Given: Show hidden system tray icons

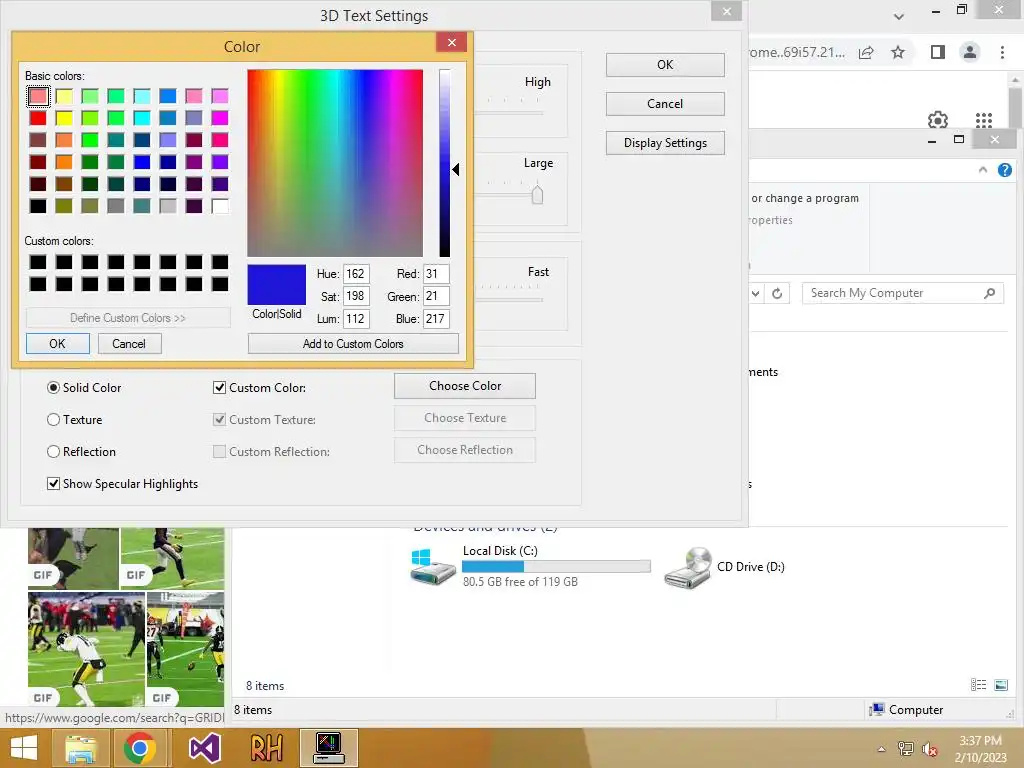Looking at the screenshot, I should [881, 749].
